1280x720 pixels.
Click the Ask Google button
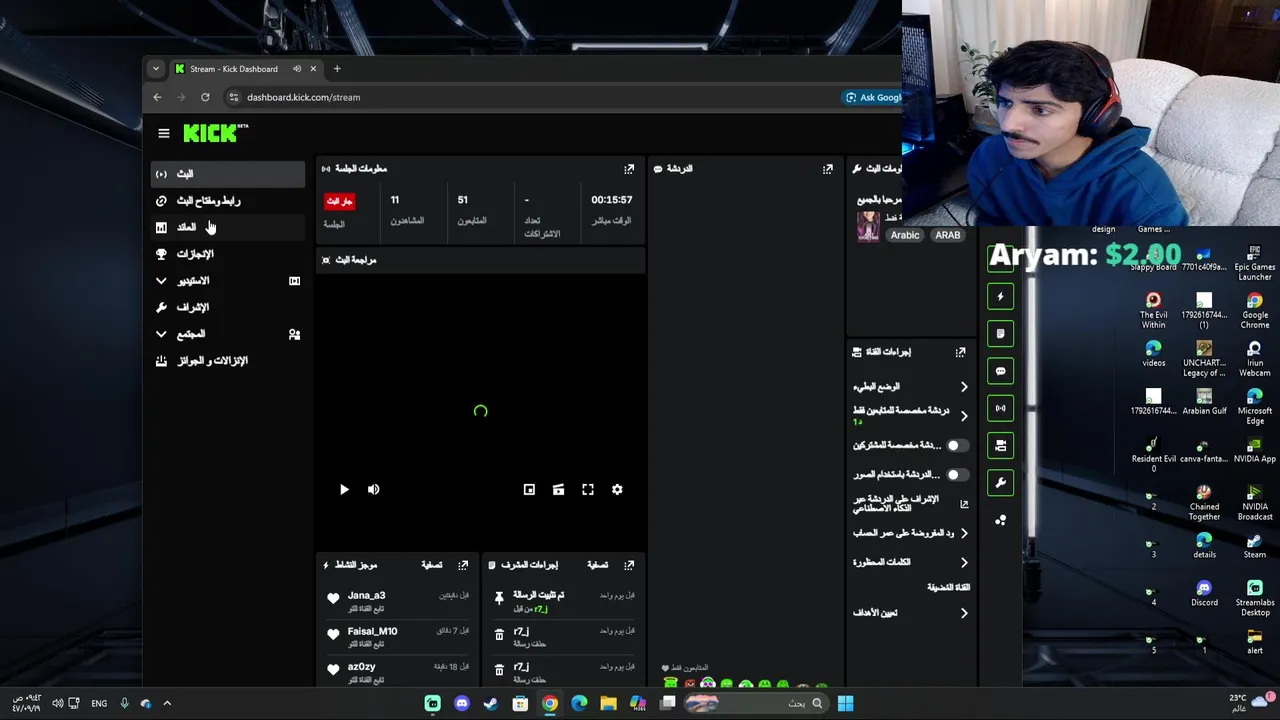(873, 97)
